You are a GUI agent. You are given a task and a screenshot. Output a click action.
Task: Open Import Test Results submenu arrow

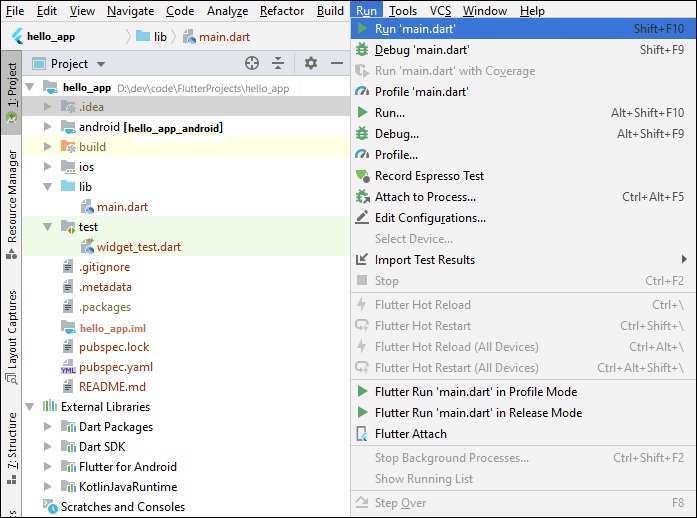click(x=684, y=259)
